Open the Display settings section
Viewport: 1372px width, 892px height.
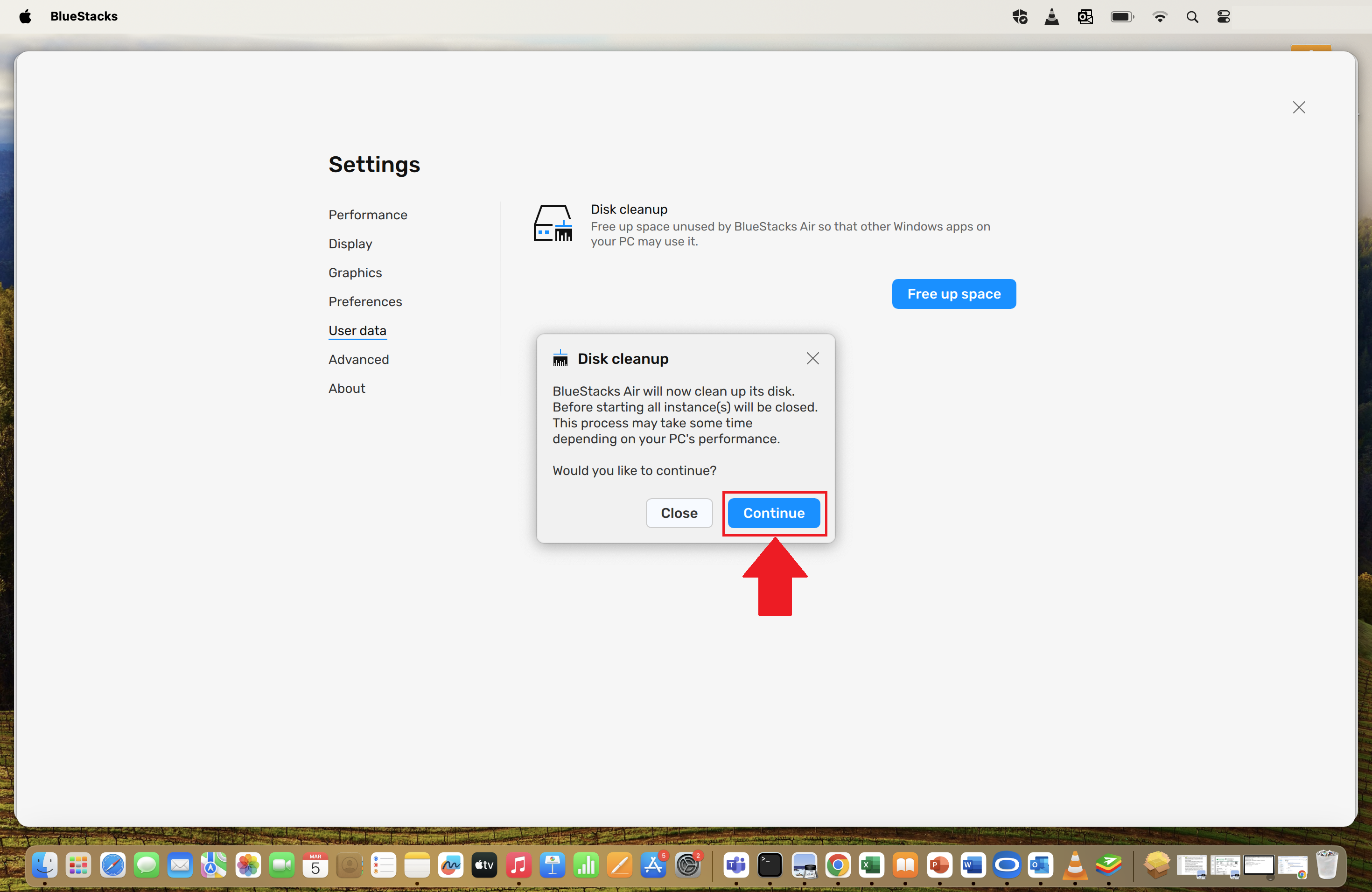coord(350,244)
